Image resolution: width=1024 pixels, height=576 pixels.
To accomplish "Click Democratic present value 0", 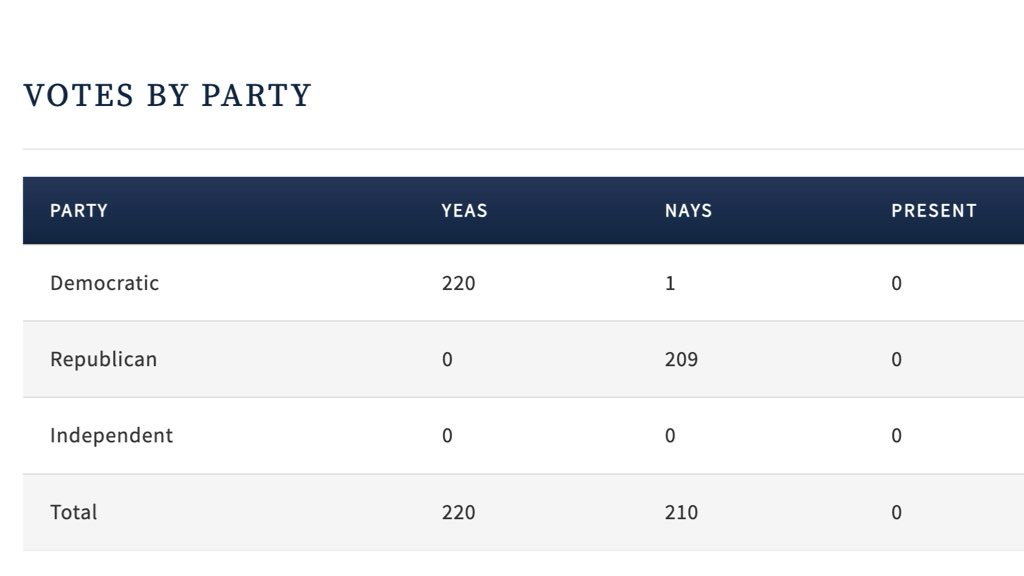I will (896, 283).
